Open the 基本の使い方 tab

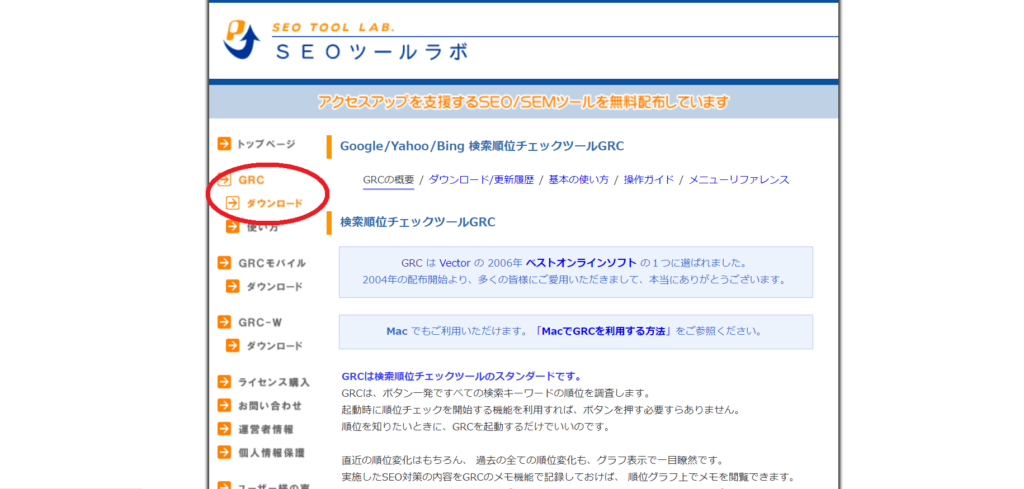click(x=579, y=180)
